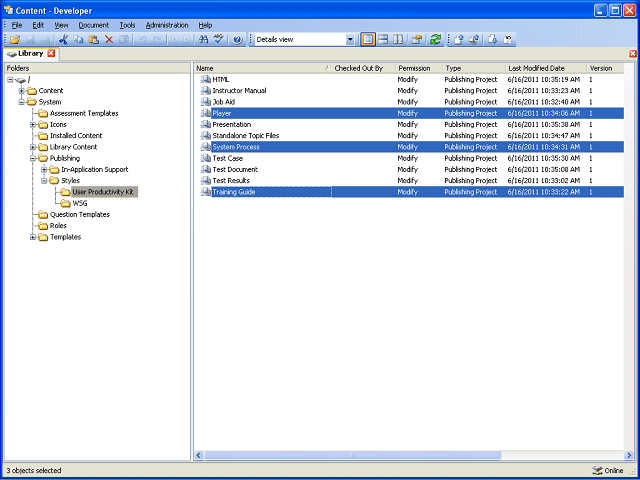This screenshot has height=480, width=640.
Task: Select the Question Templates folder
Action: [80, 215]
